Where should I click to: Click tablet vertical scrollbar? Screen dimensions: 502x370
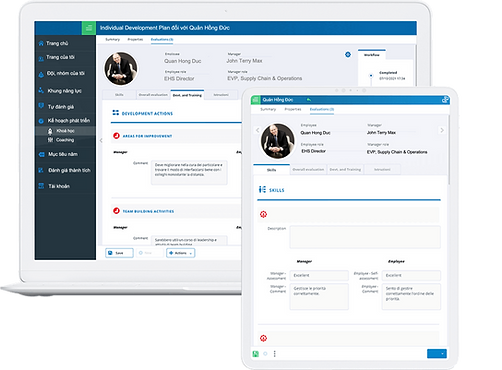(449, 150)
